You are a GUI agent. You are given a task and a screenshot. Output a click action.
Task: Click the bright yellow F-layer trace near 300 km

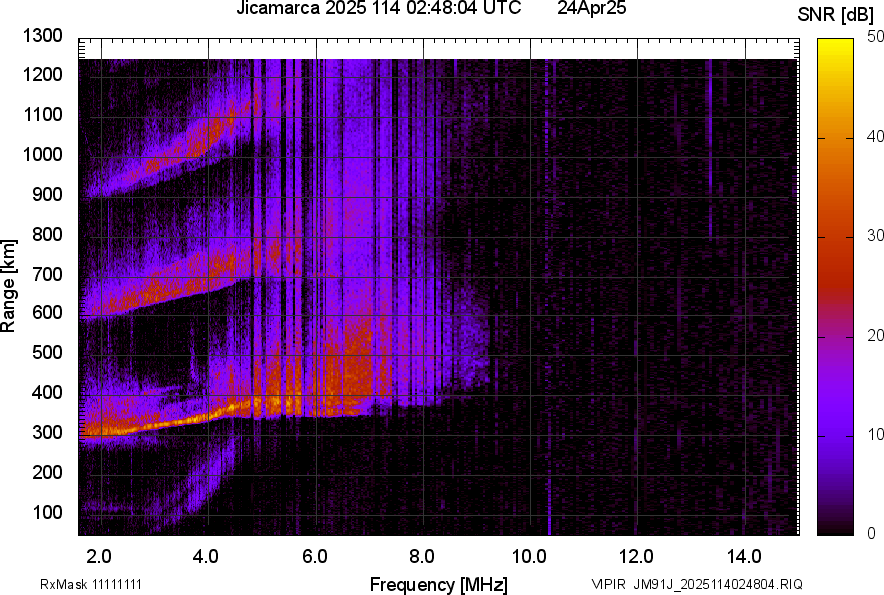(169, 424)
